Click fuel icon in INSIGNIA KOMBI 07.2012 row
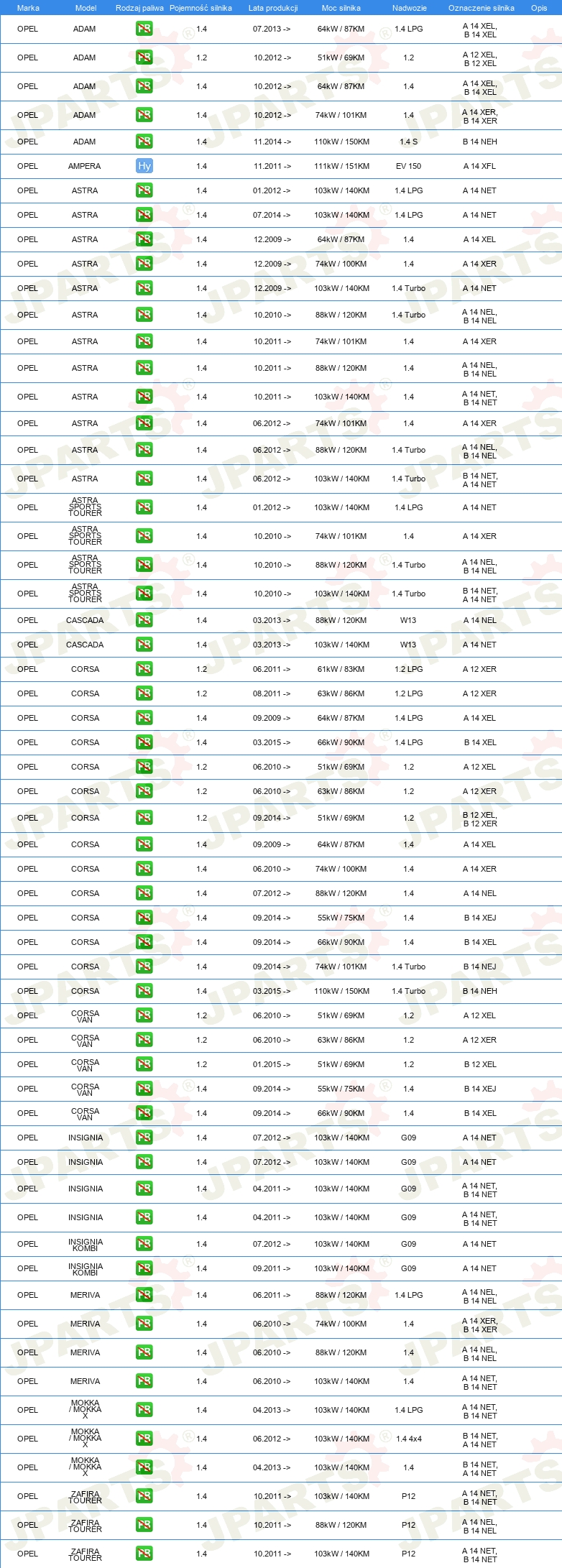This screenshot has width=562, height=1568. pyautogui.click(x=144, y=1244)
